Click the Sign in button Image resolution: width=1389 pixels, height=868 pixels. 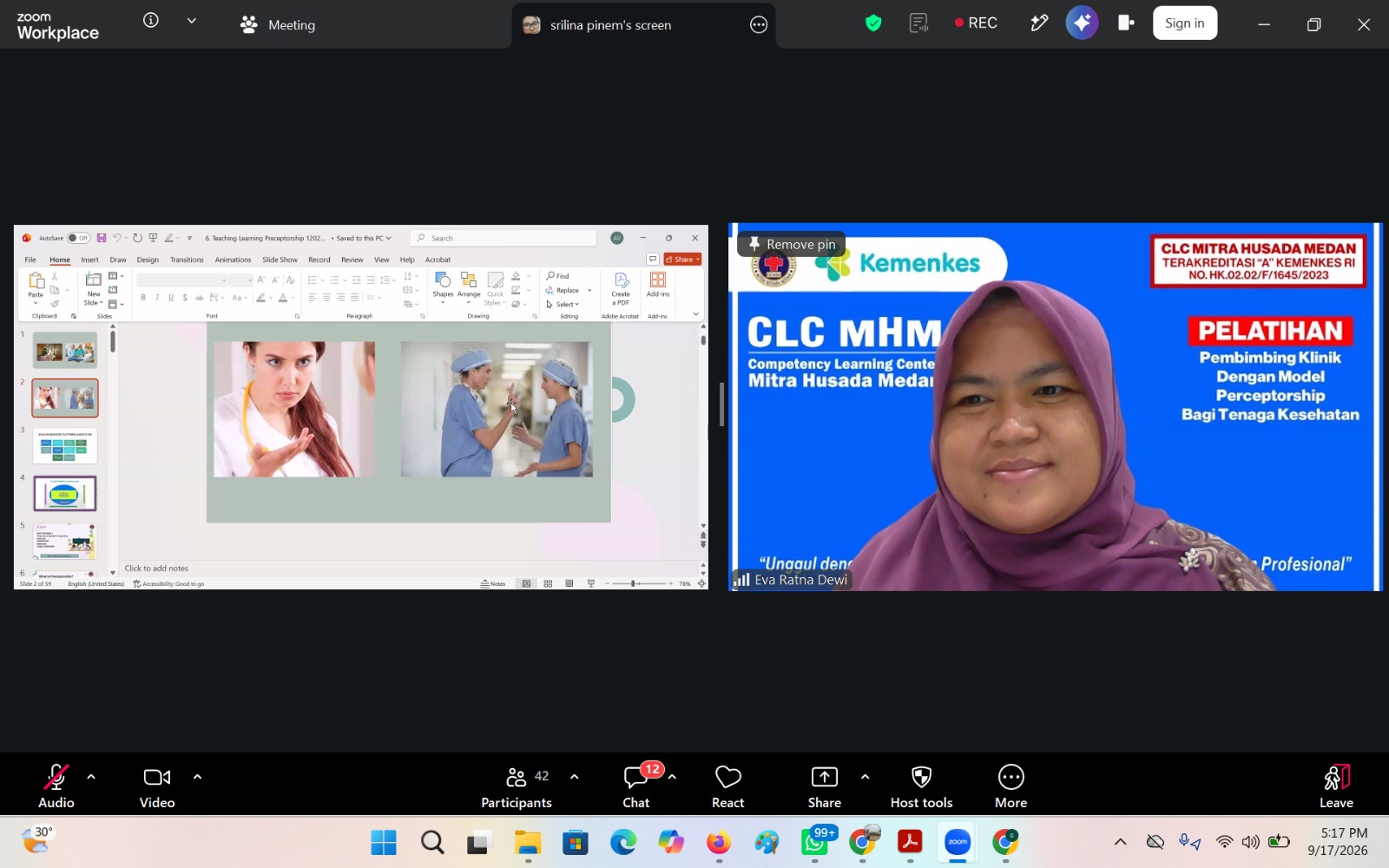click(x=1184, y=23)
